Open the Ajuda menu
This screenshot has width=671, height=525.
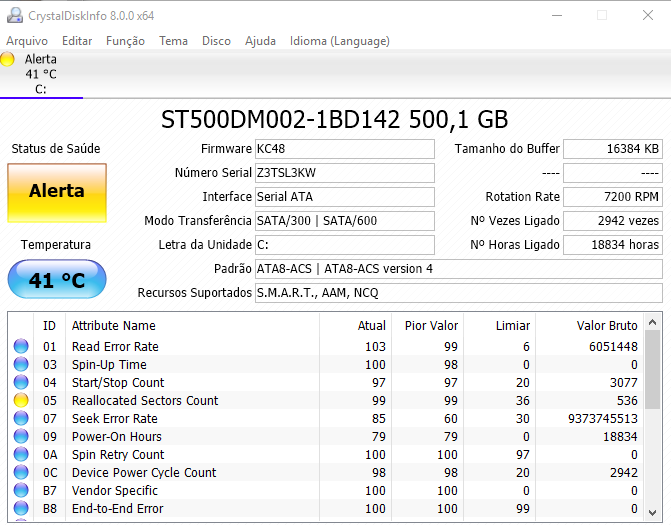pyautogui.click(x=260, y=41)
